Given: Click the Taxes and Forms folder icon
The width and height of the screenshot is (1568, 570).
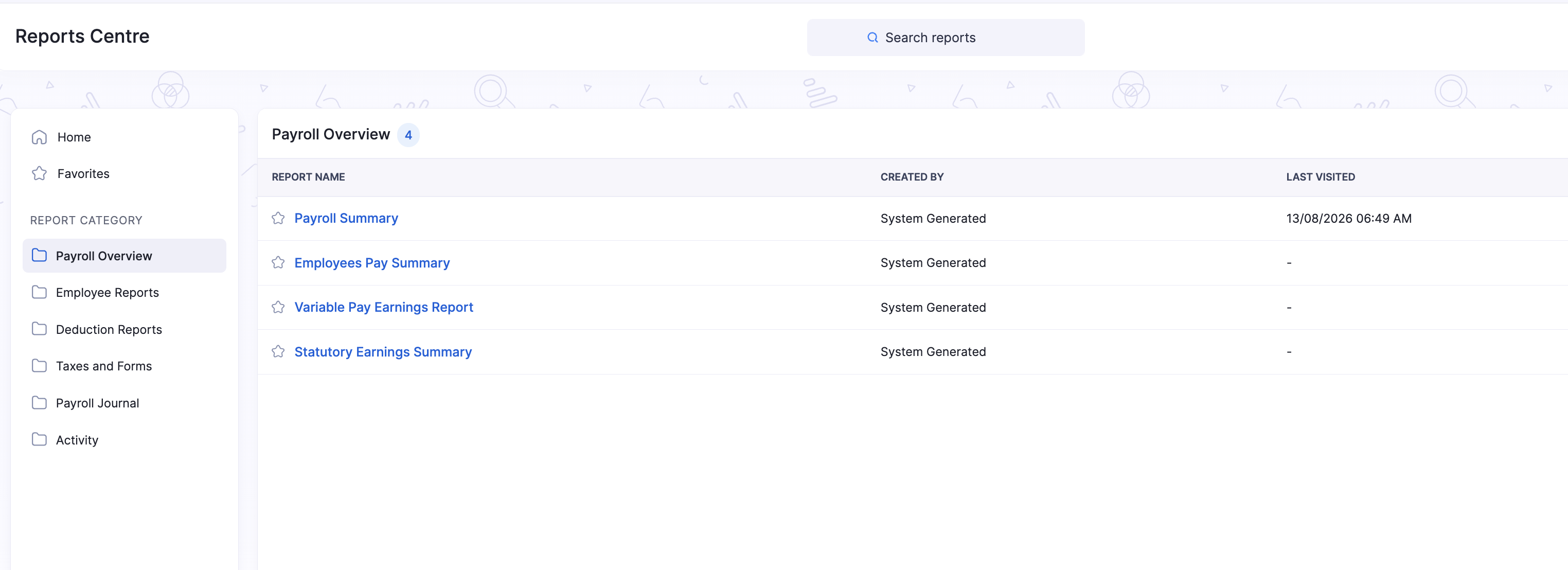Looking at the screenshot, I should [39, 366].
